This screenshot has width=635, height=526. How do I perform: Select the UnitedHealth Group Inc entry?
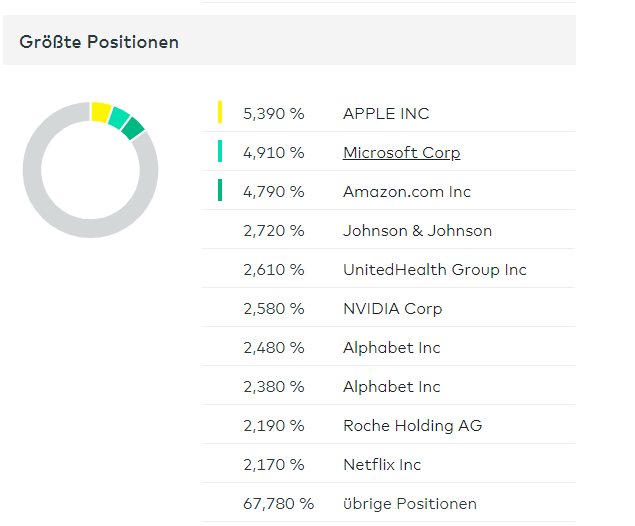coord(434,270)
